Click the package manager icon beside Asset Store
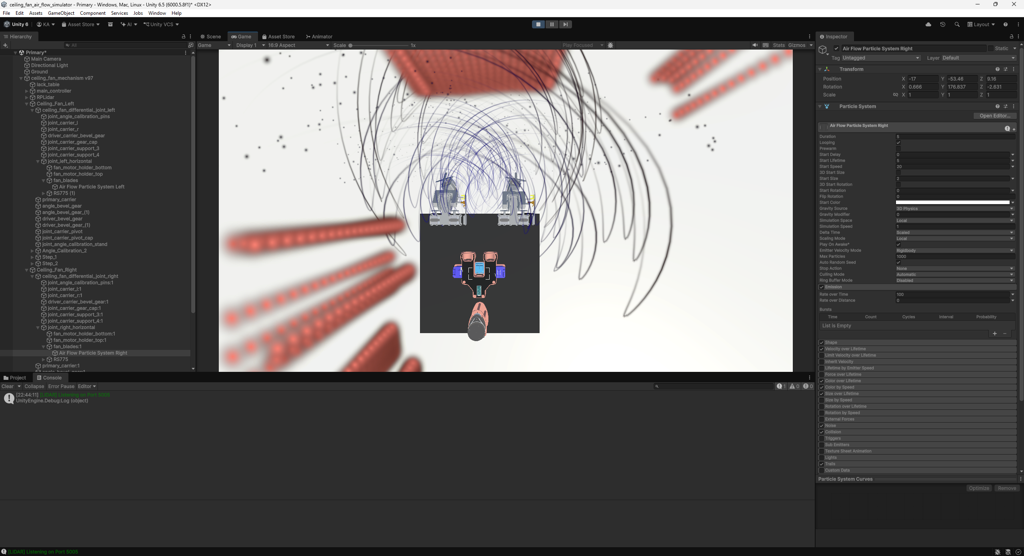This screenshot has width=1024, height=556. click(110, 24)
